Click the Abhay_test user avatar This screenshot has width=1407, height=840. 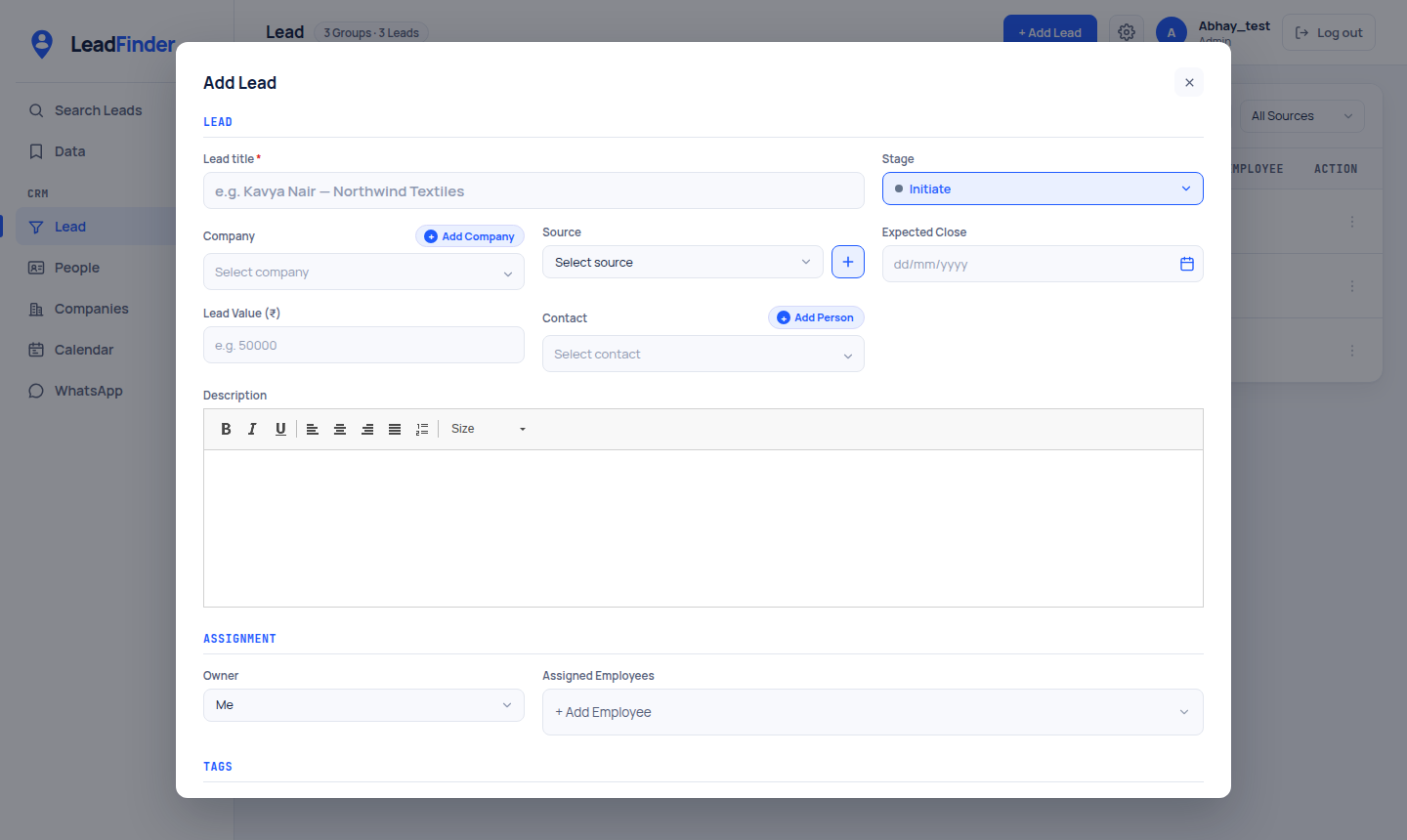[1172, 32]
